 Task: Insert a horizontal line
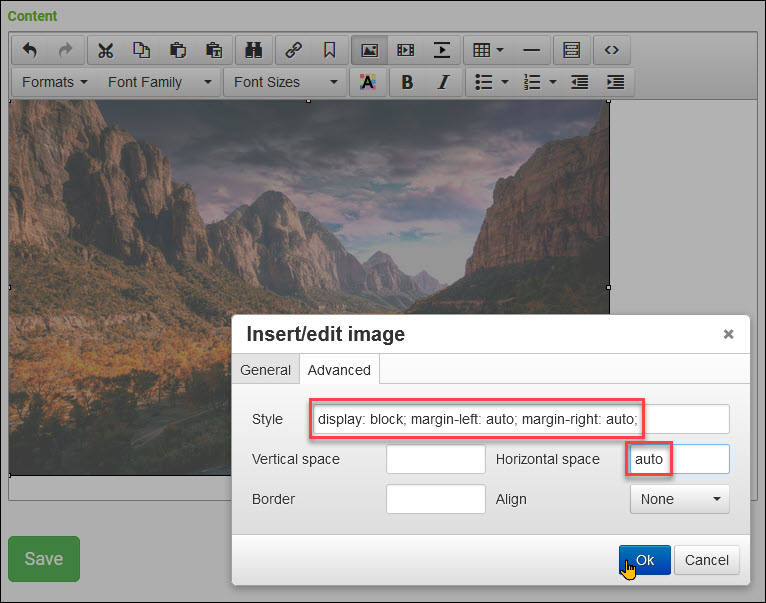(531, 50)
